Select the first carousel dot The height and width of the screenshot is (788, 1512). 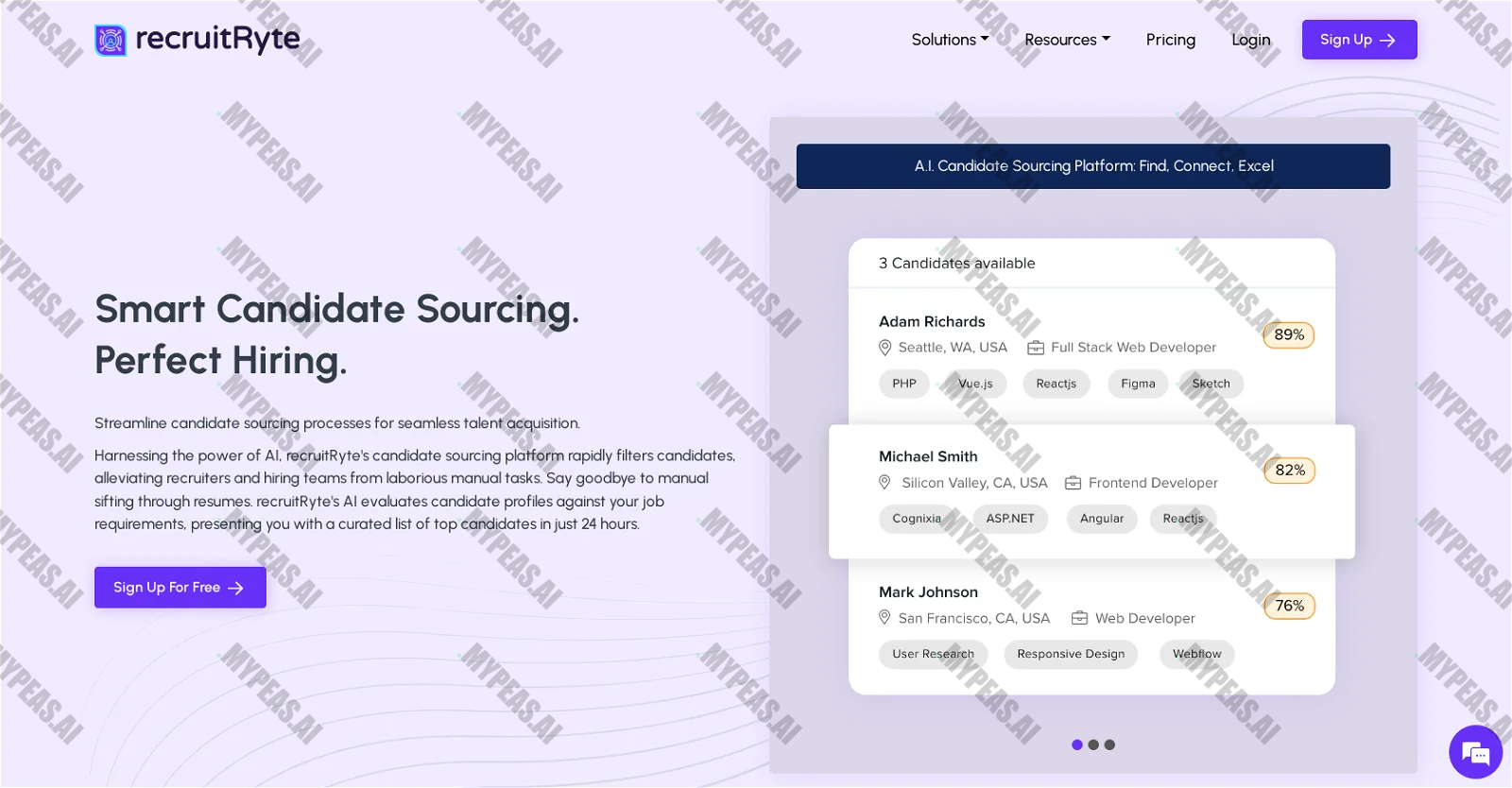(1077, 745)
